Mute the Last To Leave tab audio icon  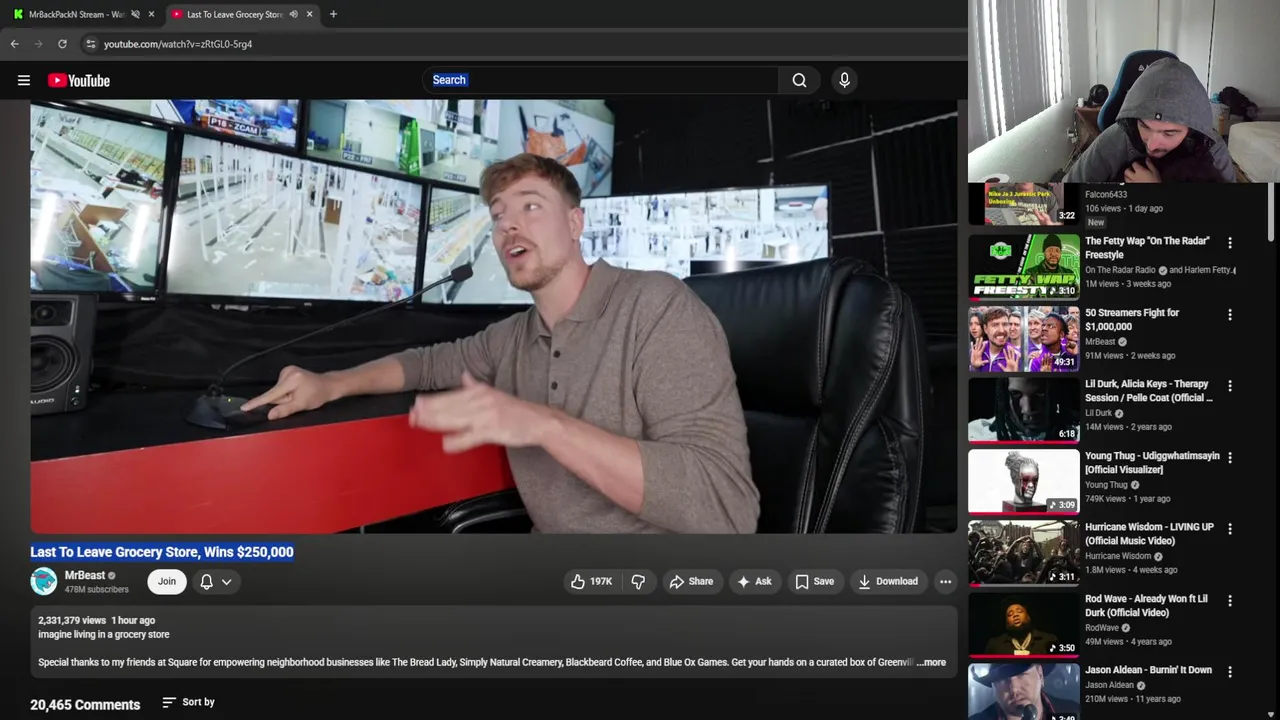293,14
